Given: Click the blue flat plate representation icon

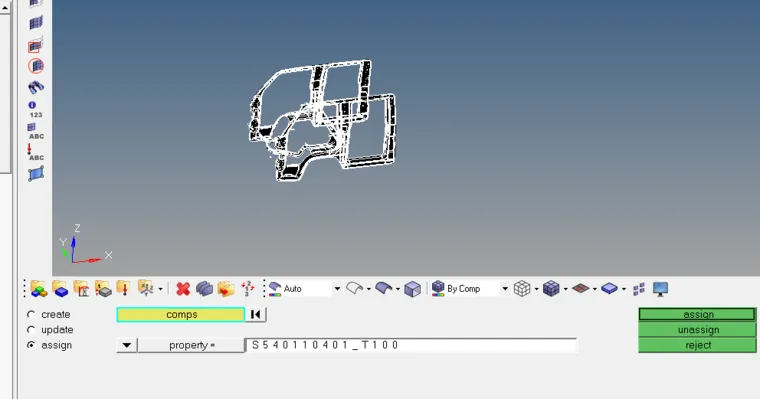Looking at the screenshot, I should (609, 289).
